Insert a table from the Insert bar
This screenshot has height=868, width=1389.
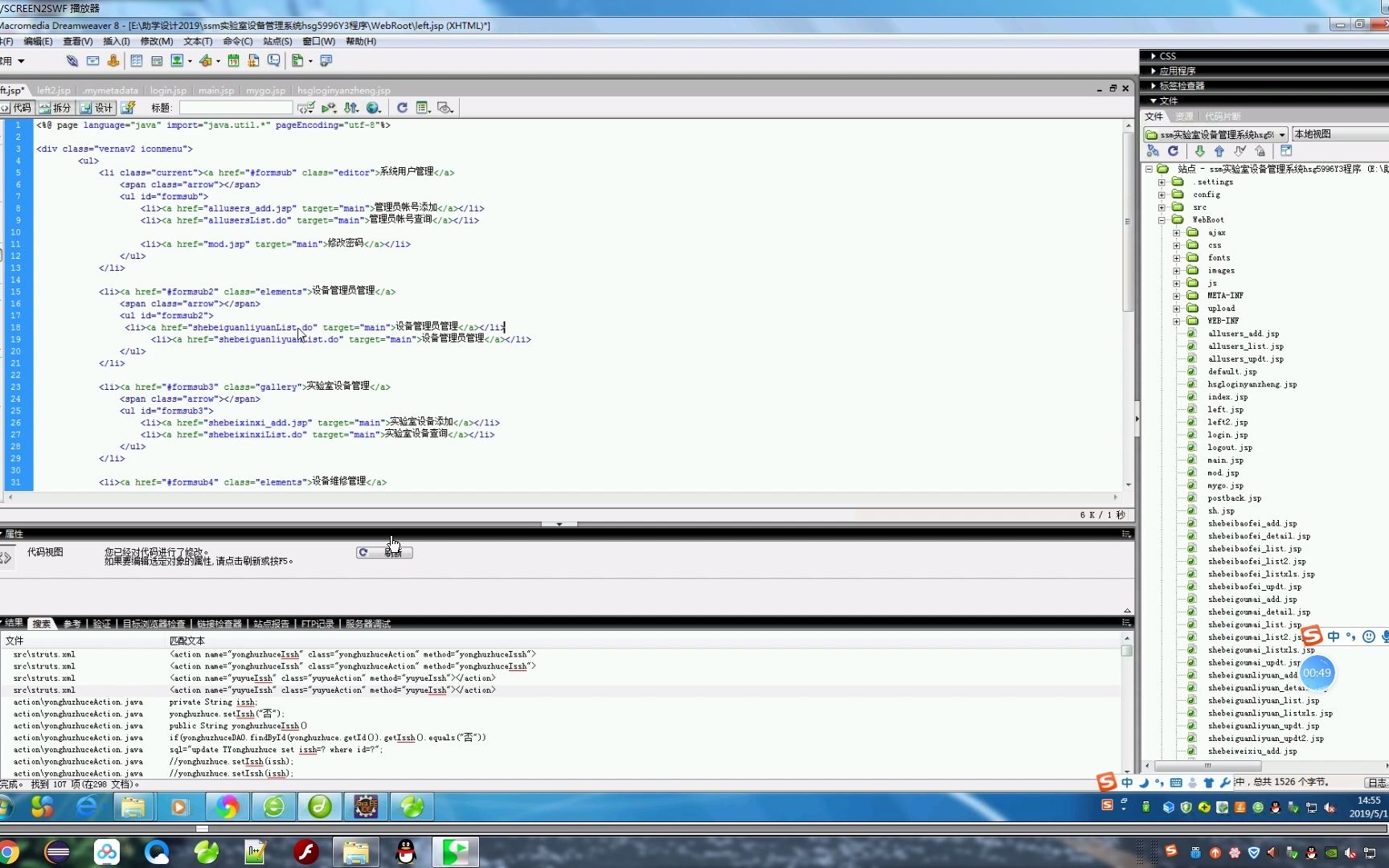coord(137,61)
